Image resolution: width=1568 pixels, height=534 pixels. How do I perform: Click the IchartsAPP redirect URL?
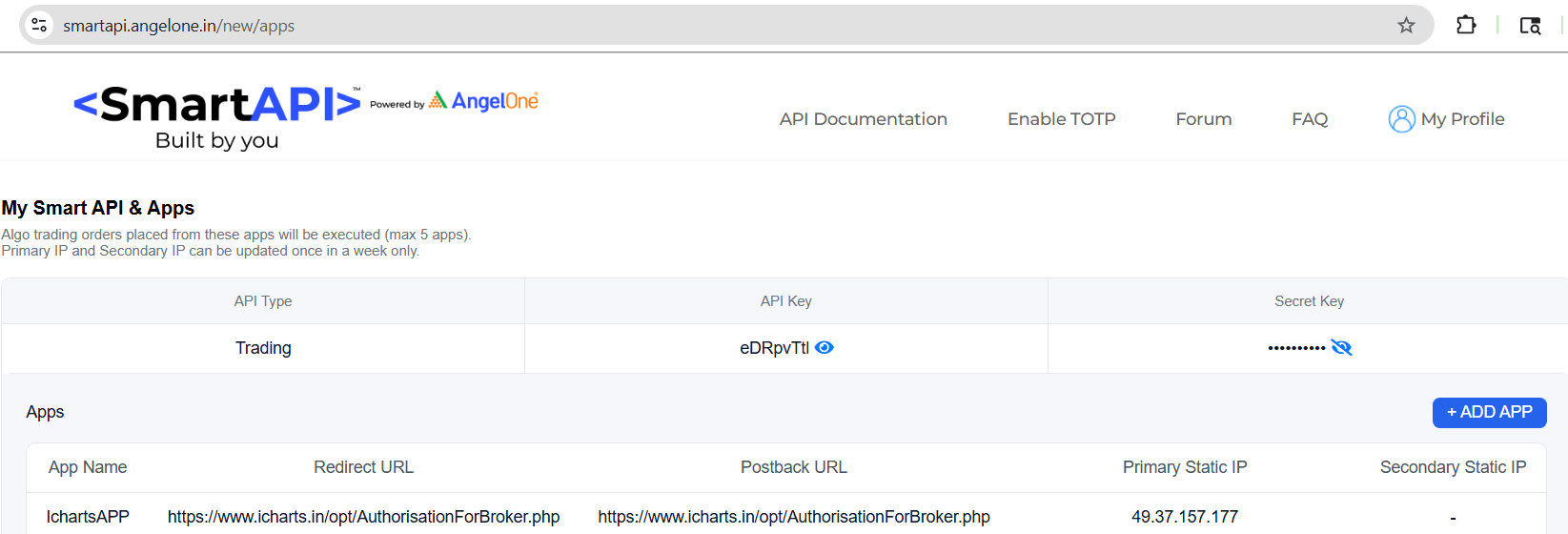click(x=363, y=517)
